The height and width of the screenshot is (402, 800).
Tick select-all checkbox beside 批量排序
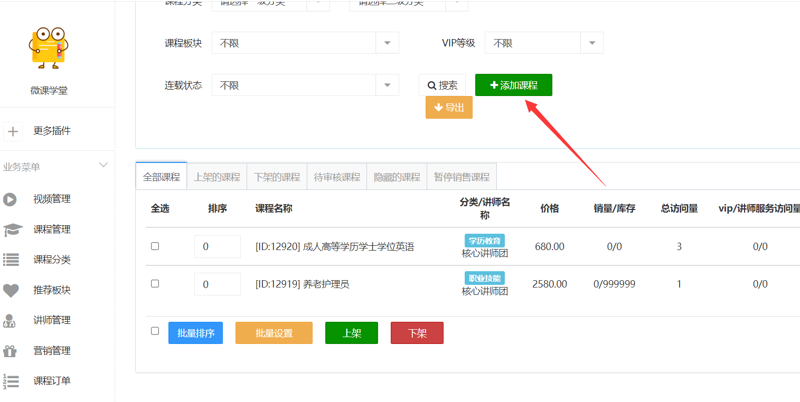(x=155, y=331)
